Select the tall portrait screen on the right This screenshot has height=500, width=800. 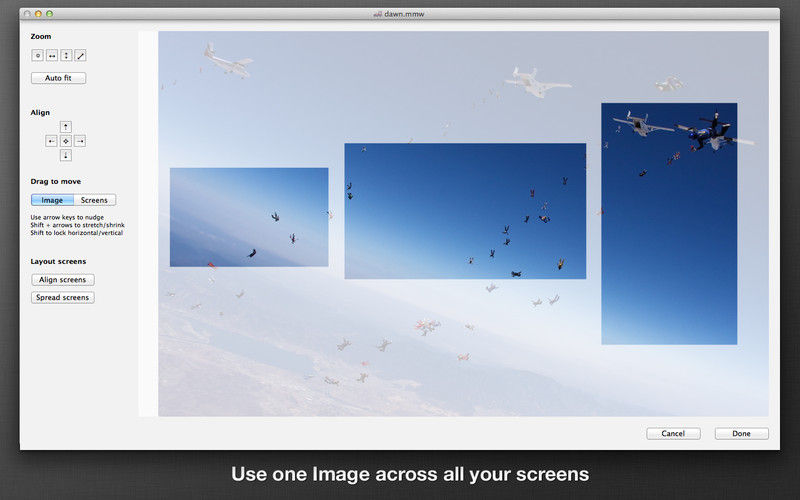pyautogui.click(x=669, y=223)
